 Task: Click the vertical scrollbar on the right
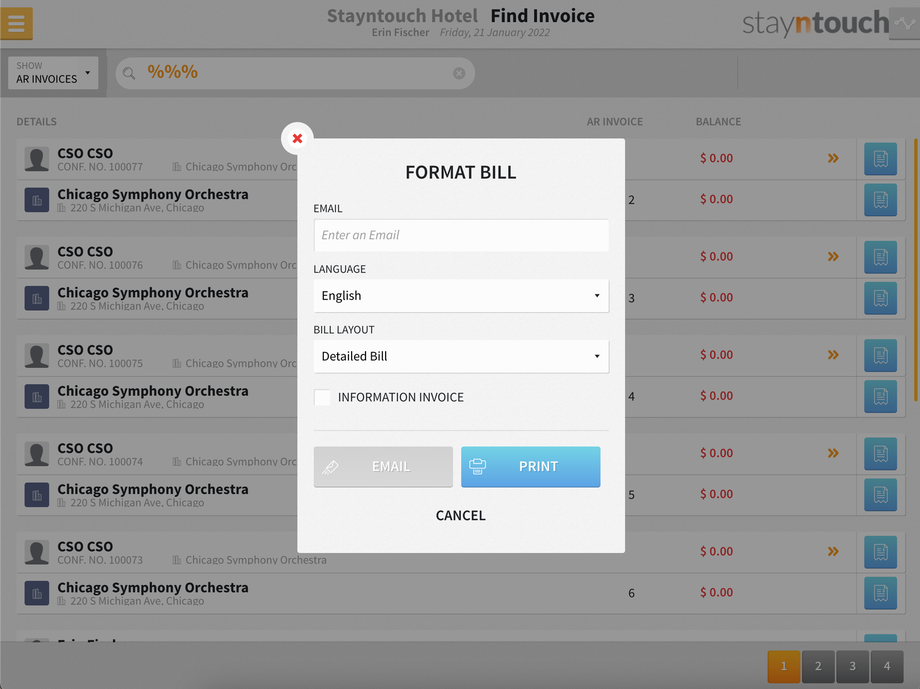[915, 270]
